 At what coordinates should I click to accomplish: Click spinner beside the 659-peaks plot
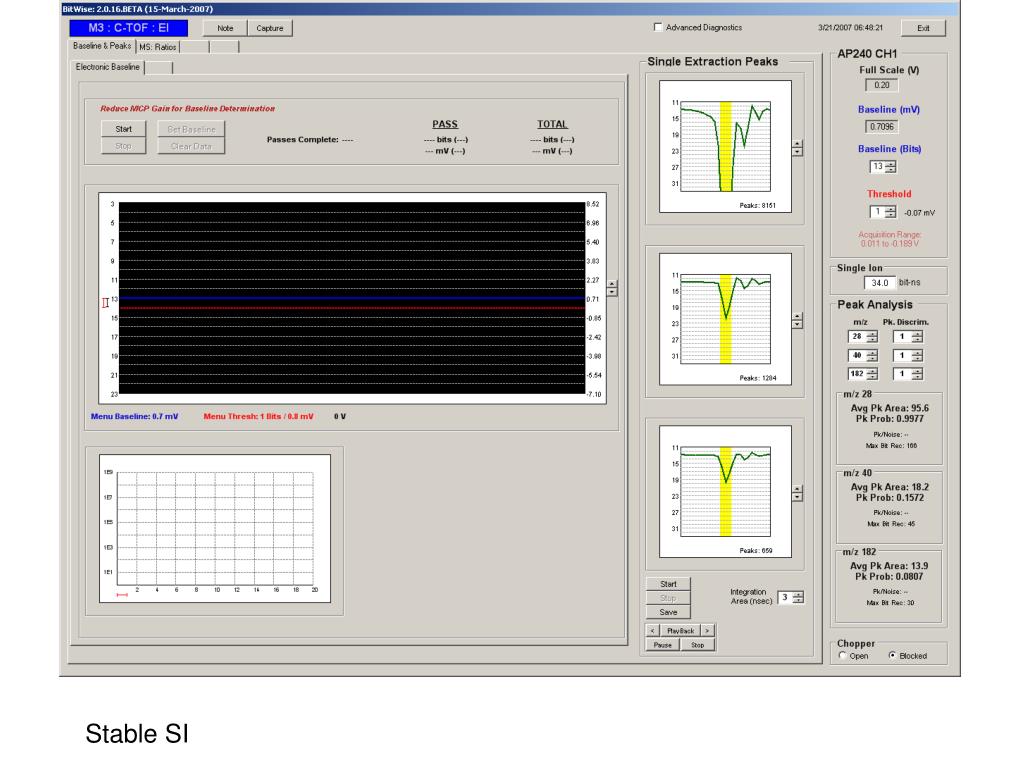tap(797, 493)
